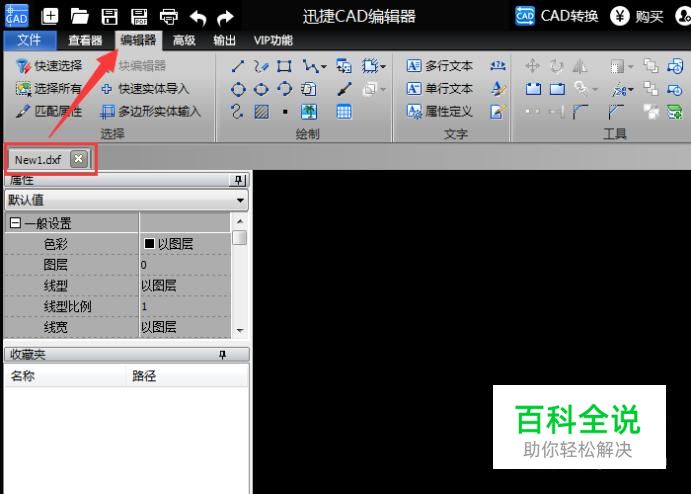
Task: Click the insert block icon
Action: pos(344,66)
